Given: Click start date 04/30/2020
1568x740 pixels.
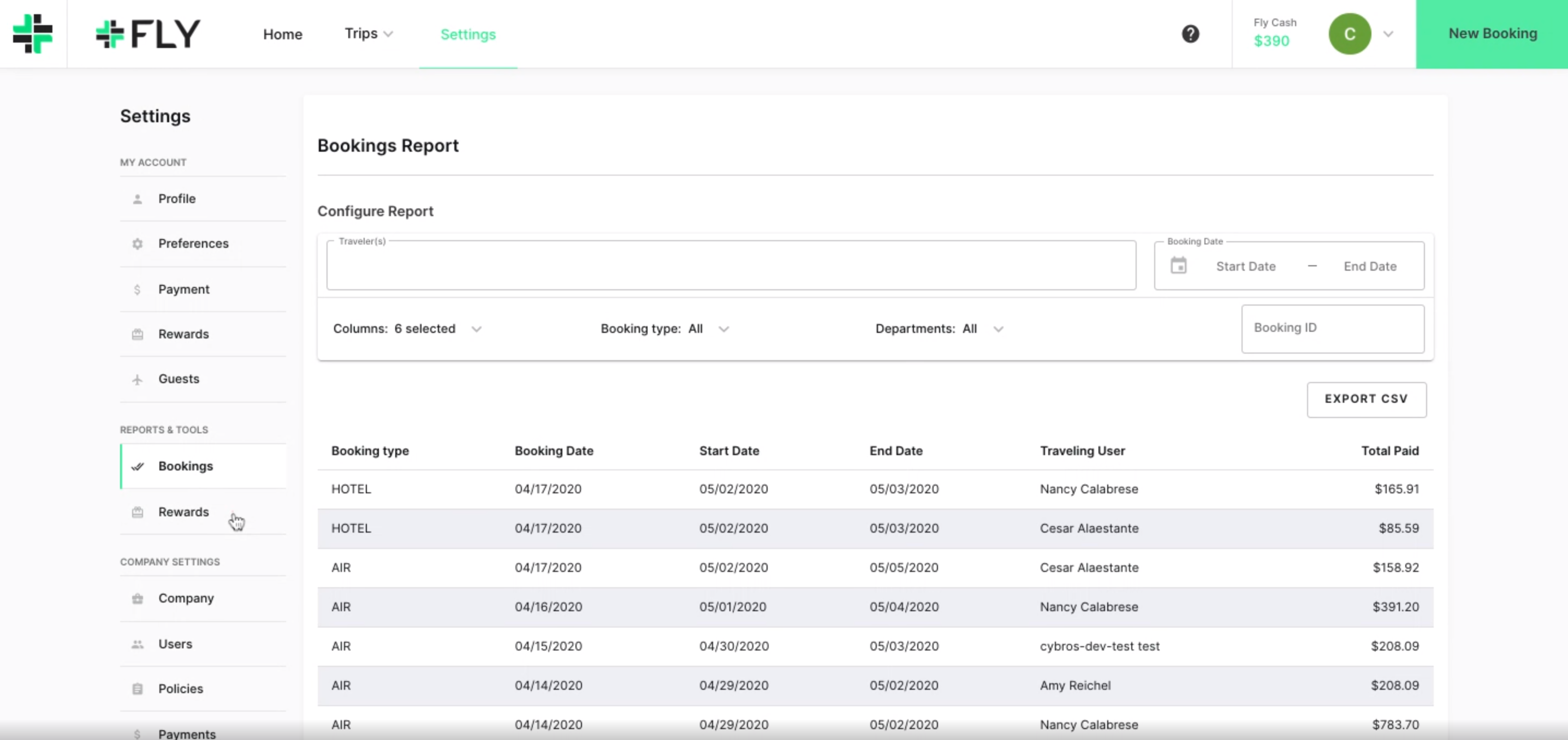Looking at the screenshot, I should click(x=733, y=646).
